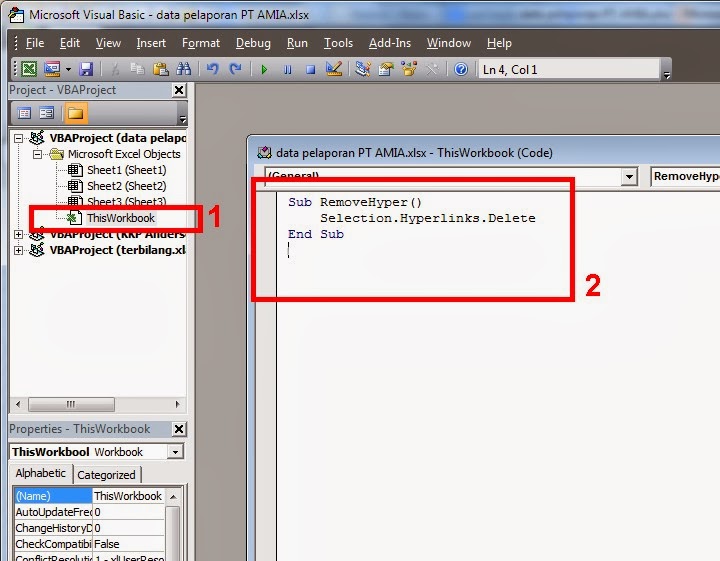Select the (Name) property row
Screen dimensions: 720x561
click(89, 496)
